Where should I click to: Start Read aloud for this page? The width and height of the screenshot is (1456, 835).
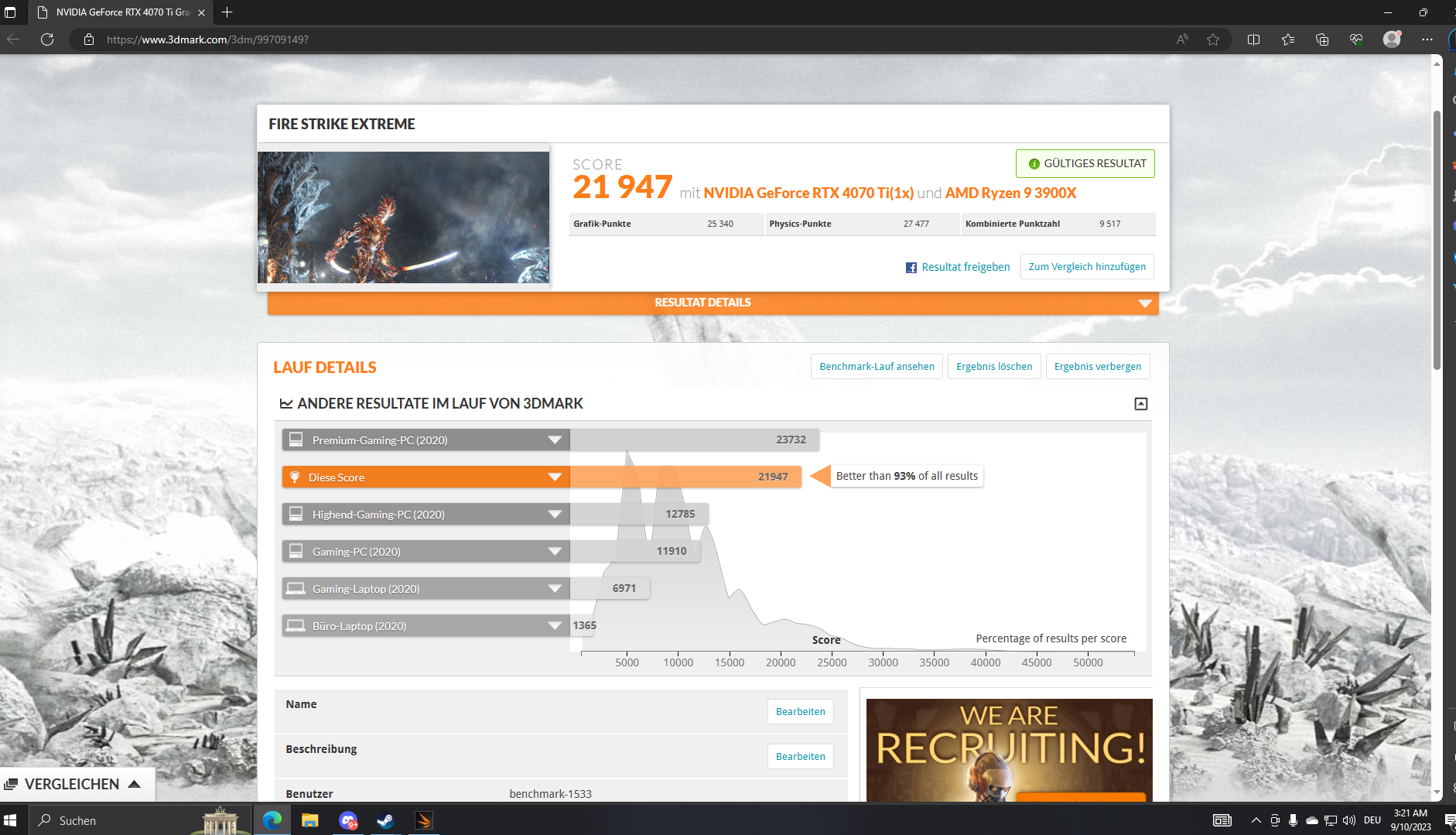point(1182,39)
